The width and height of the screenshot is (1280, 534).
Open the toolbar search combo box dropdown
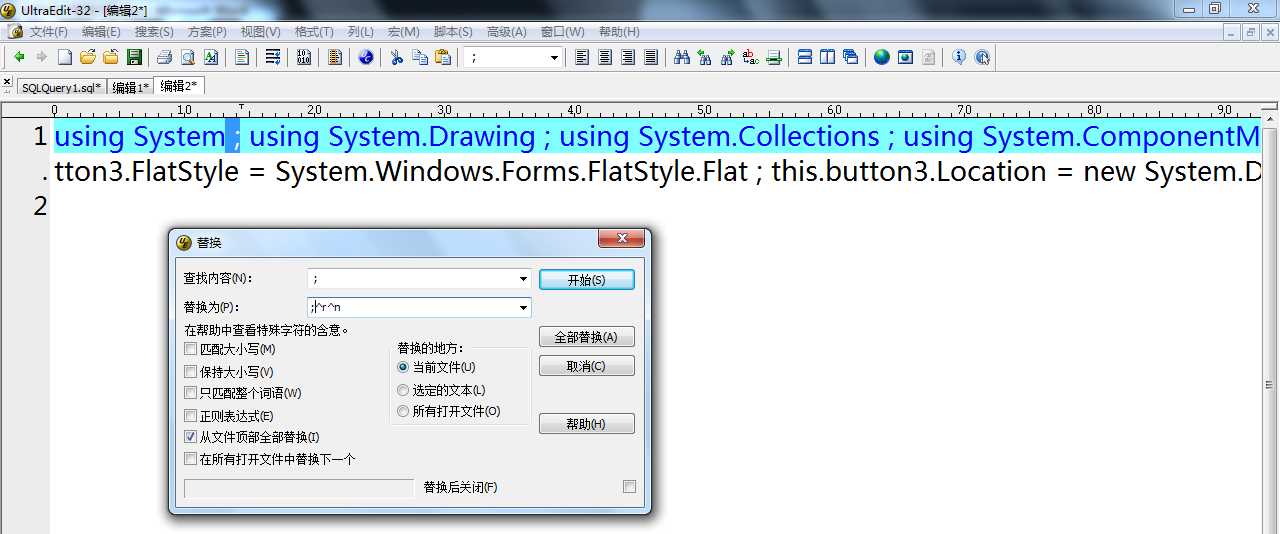coord(554,58)
